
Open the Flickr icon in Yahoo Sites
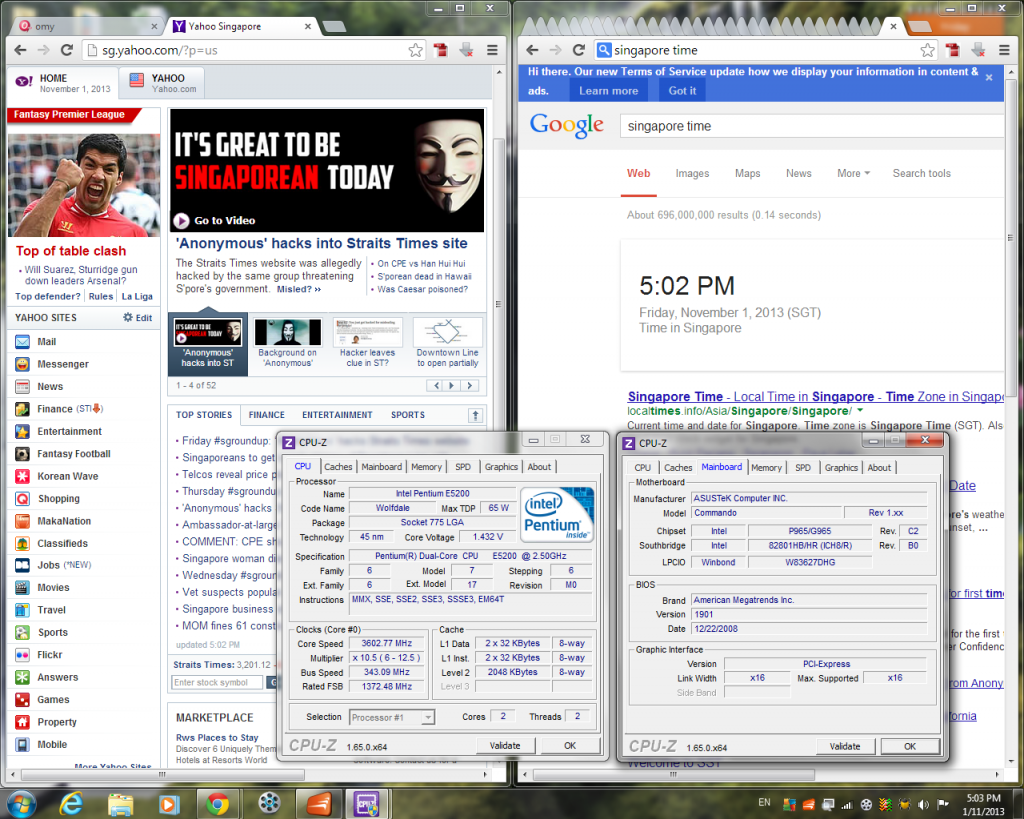pyautogui.click(x=22, y=655)
